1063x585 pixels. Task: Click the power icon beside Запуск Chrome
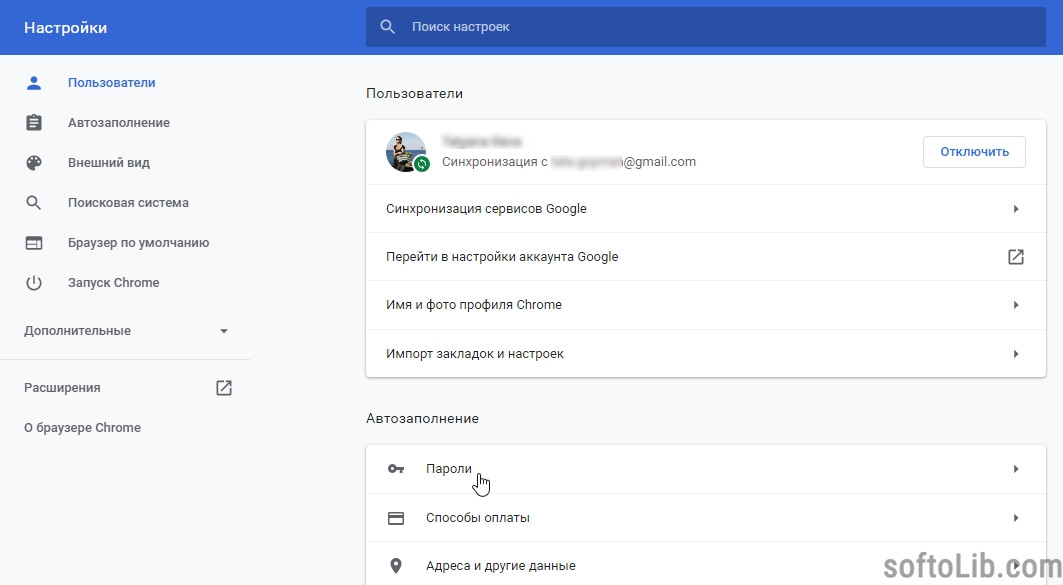pyautogui.click(x=33, y=283)
